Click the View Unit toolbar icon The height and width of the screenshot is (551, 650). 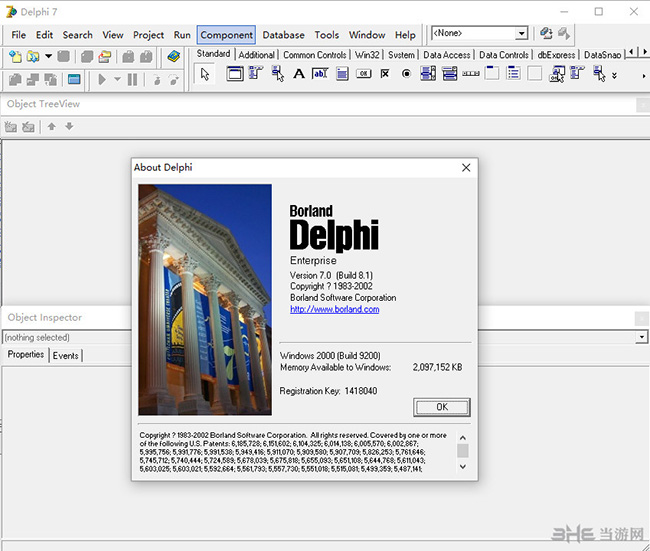point(15,79)
